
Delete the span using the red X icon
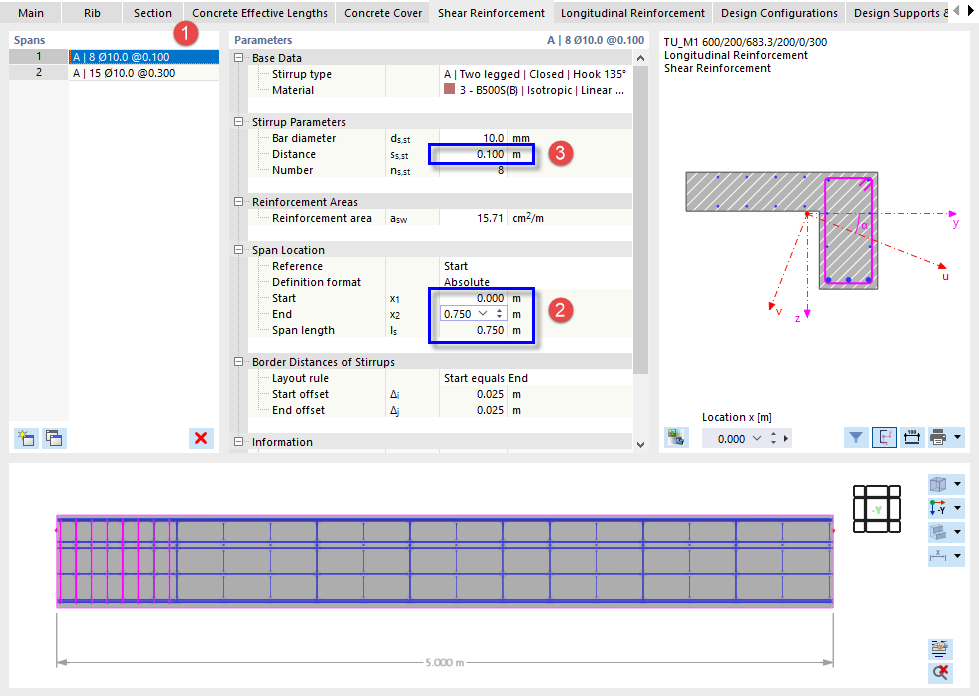[x=201, y=438]
